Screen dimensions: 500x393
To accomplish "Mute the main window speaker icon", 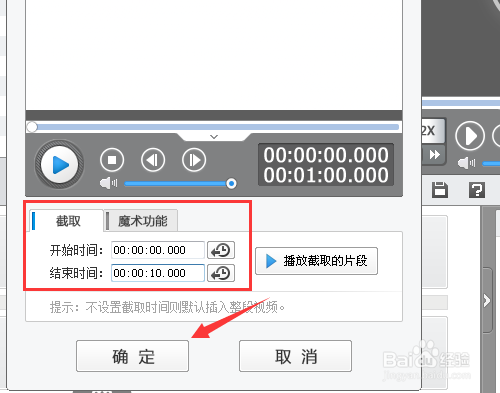I will coord(466,163).
